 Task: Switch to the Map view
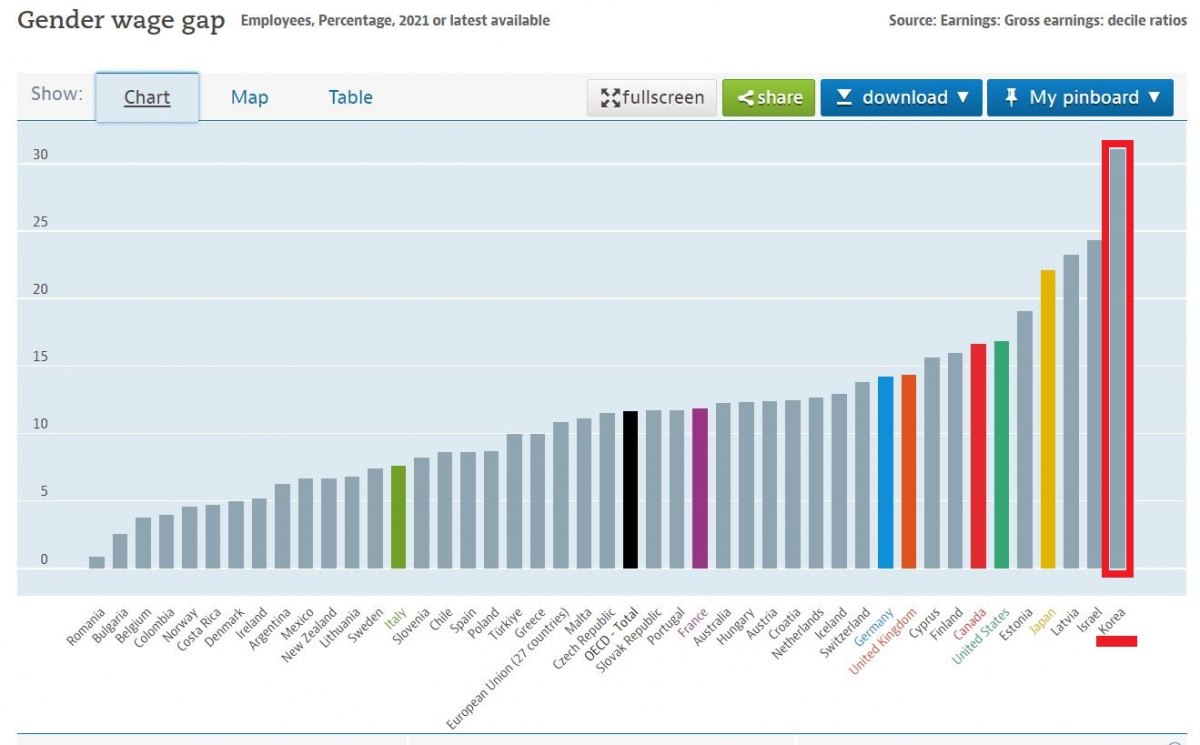(x=250, y=97)
